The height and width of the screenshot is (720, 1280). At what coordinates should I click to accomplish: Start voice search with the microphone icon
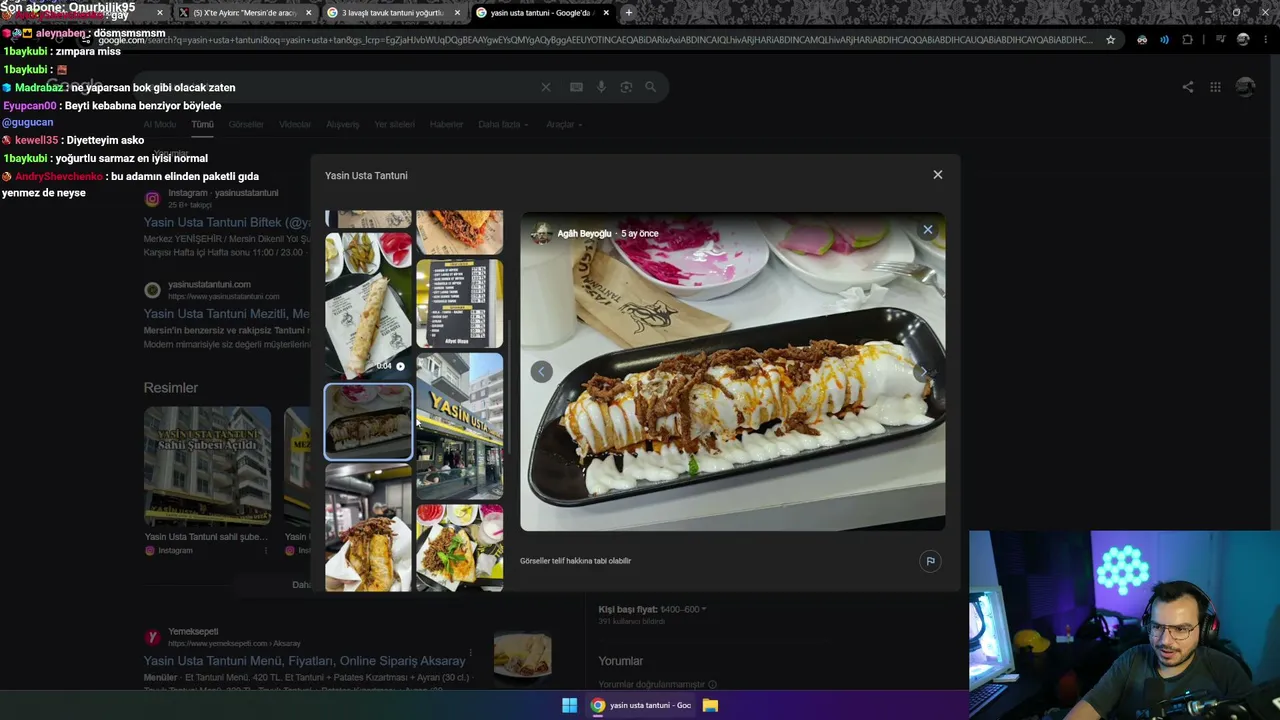[x=601, y=87]
